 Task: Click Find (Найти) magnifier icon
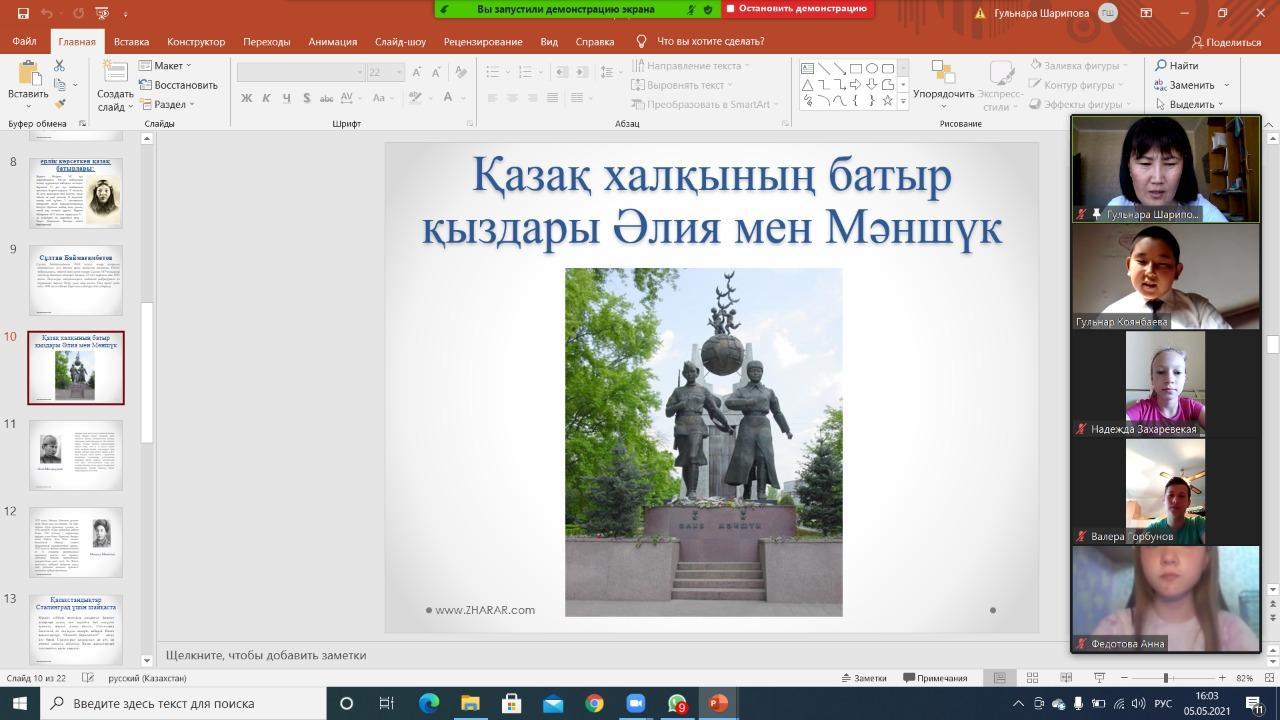pos(1162,66)
